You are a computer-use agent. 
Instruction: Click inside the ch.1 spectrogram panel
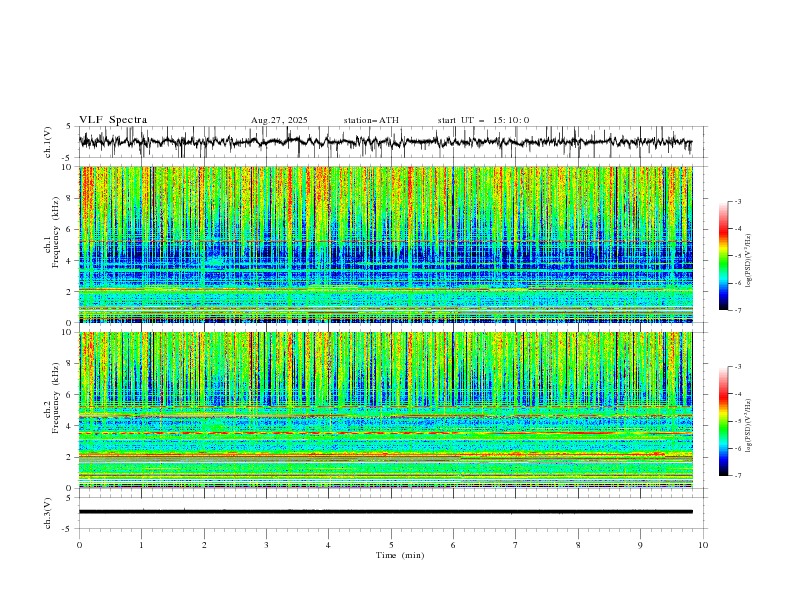(385, 244)
